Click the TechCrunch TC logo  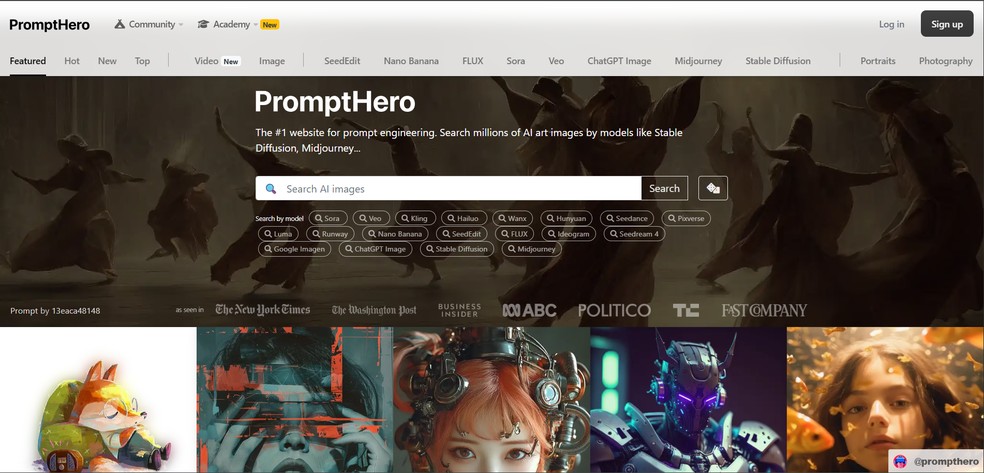[x=686, y=310]
